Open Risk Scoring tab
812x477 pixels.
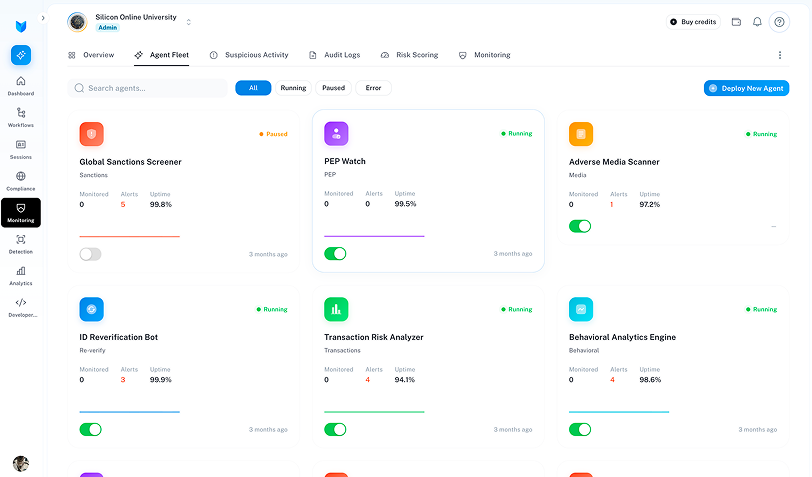tap(410, 55)
